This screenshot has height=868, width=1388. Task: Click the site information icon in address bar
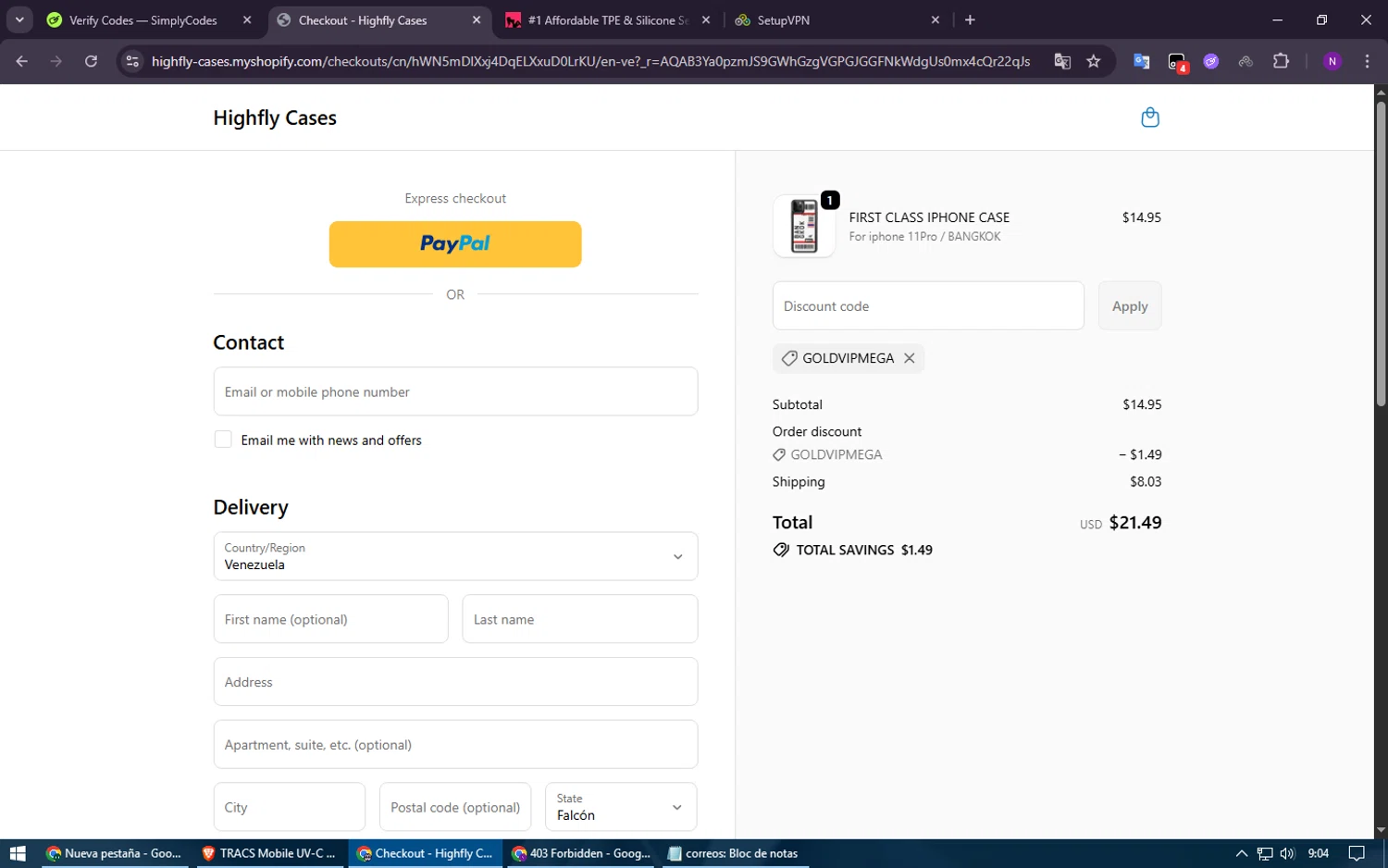tap(132, 61)
